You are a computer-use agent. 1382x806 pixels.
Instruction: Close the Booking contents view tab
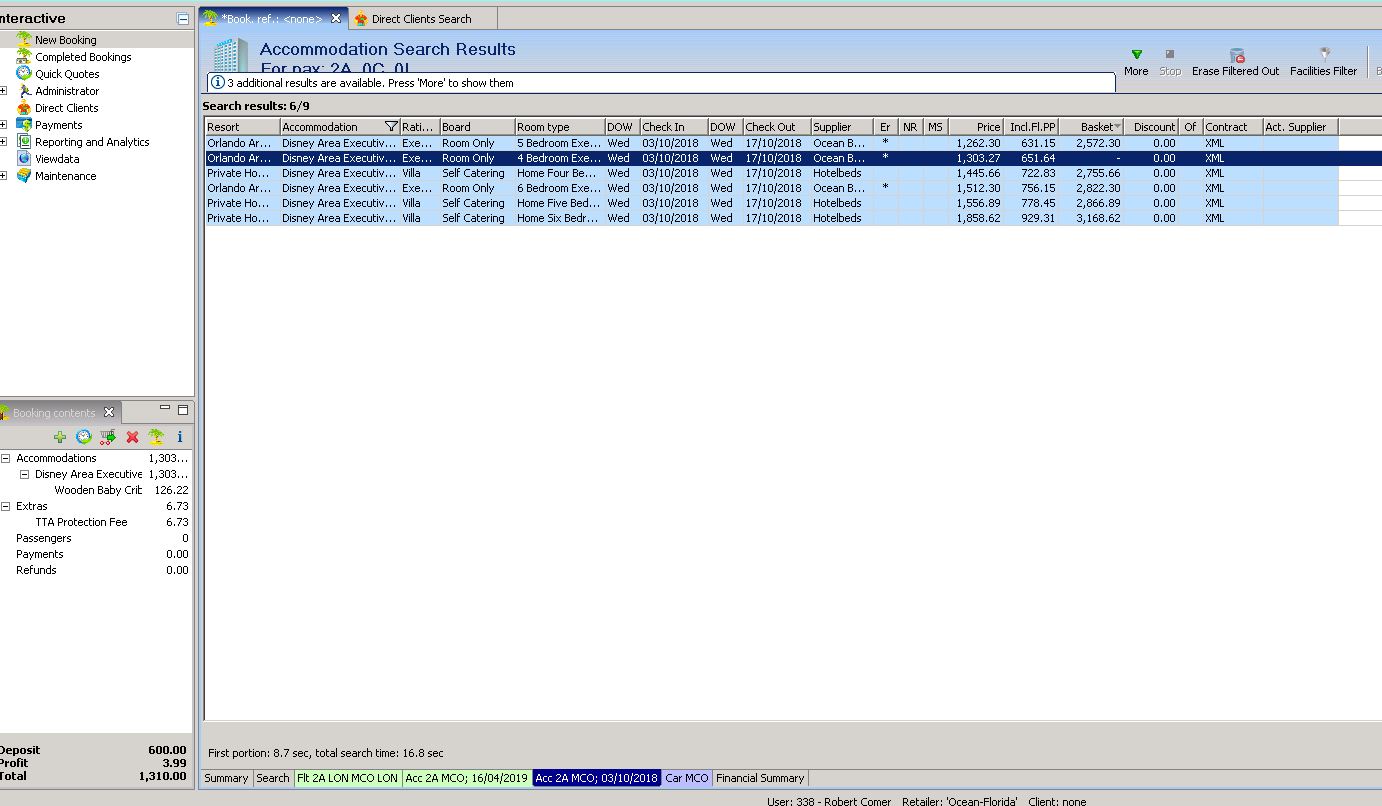tap(109, 412)
